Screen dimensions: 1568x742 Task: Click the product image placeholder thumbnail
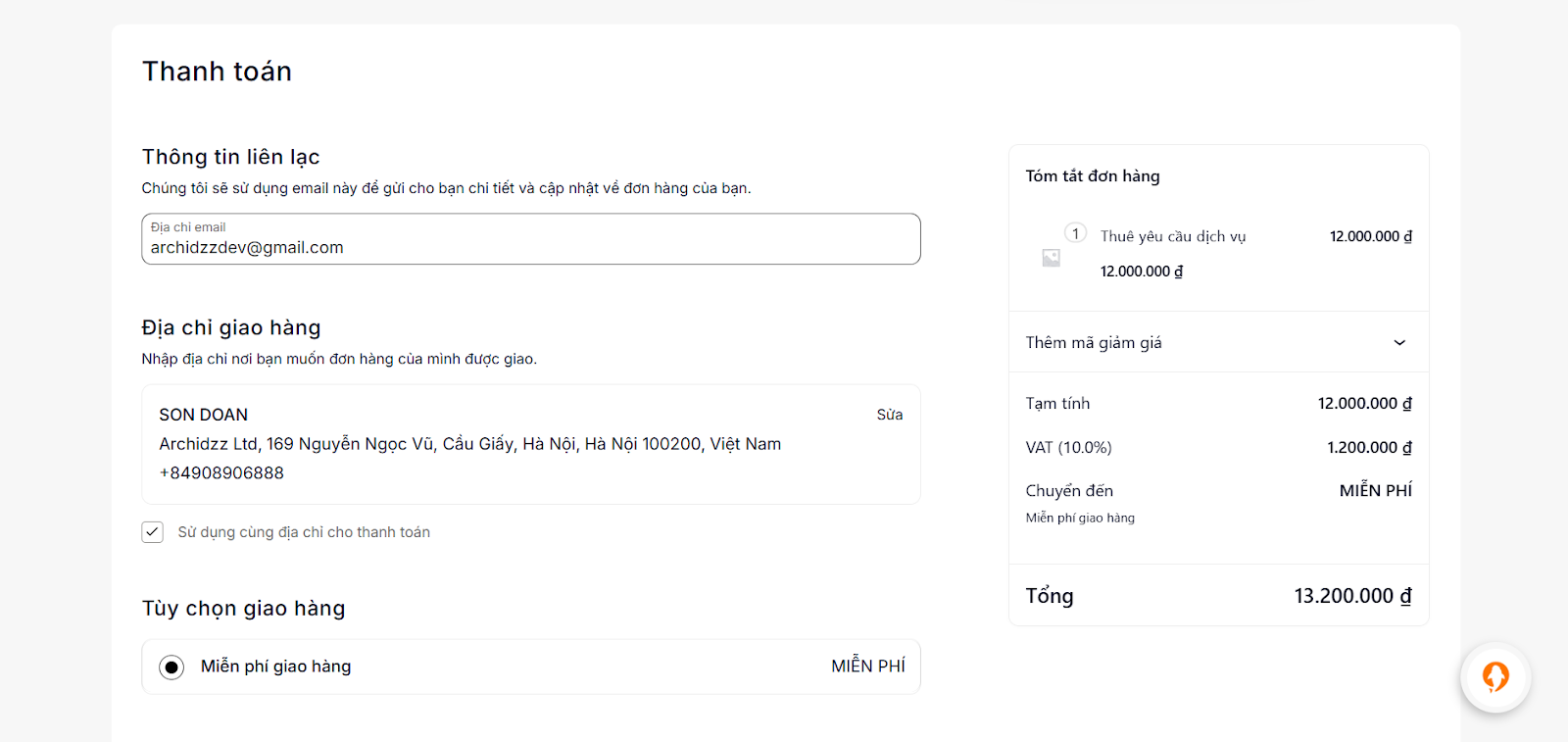click(x=1051, y=258)
